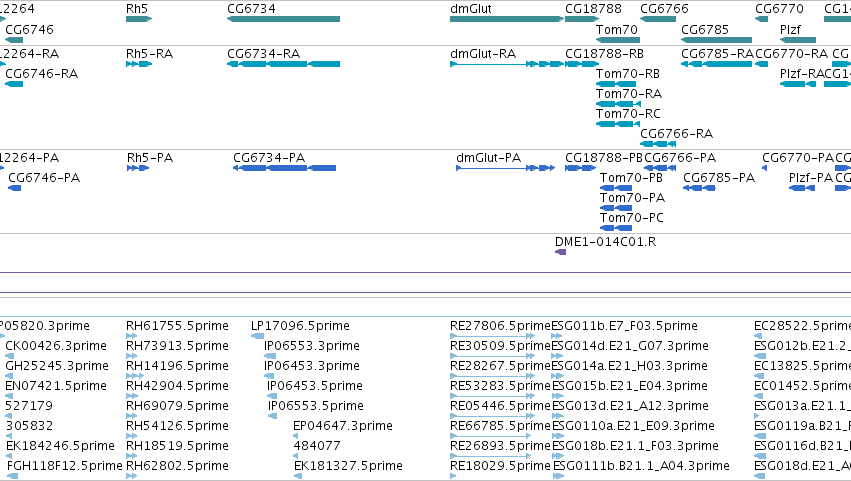
Task: Click transcript CG6770-RA
Action: (761, 64)
